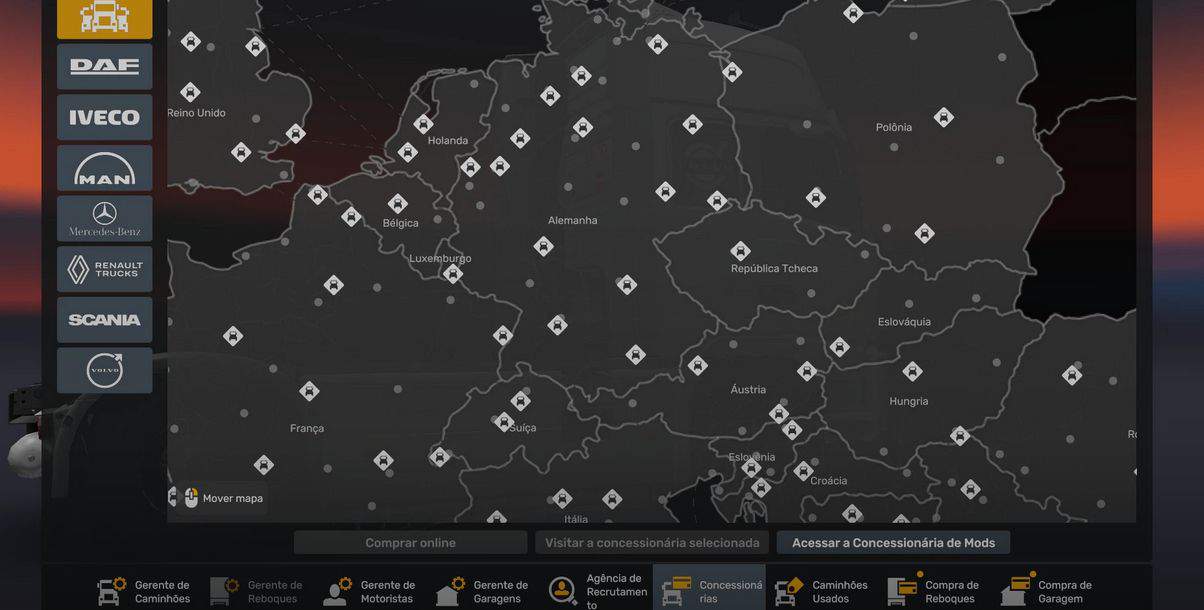Filter dealers by Scania brand

(x=104, y=320)
